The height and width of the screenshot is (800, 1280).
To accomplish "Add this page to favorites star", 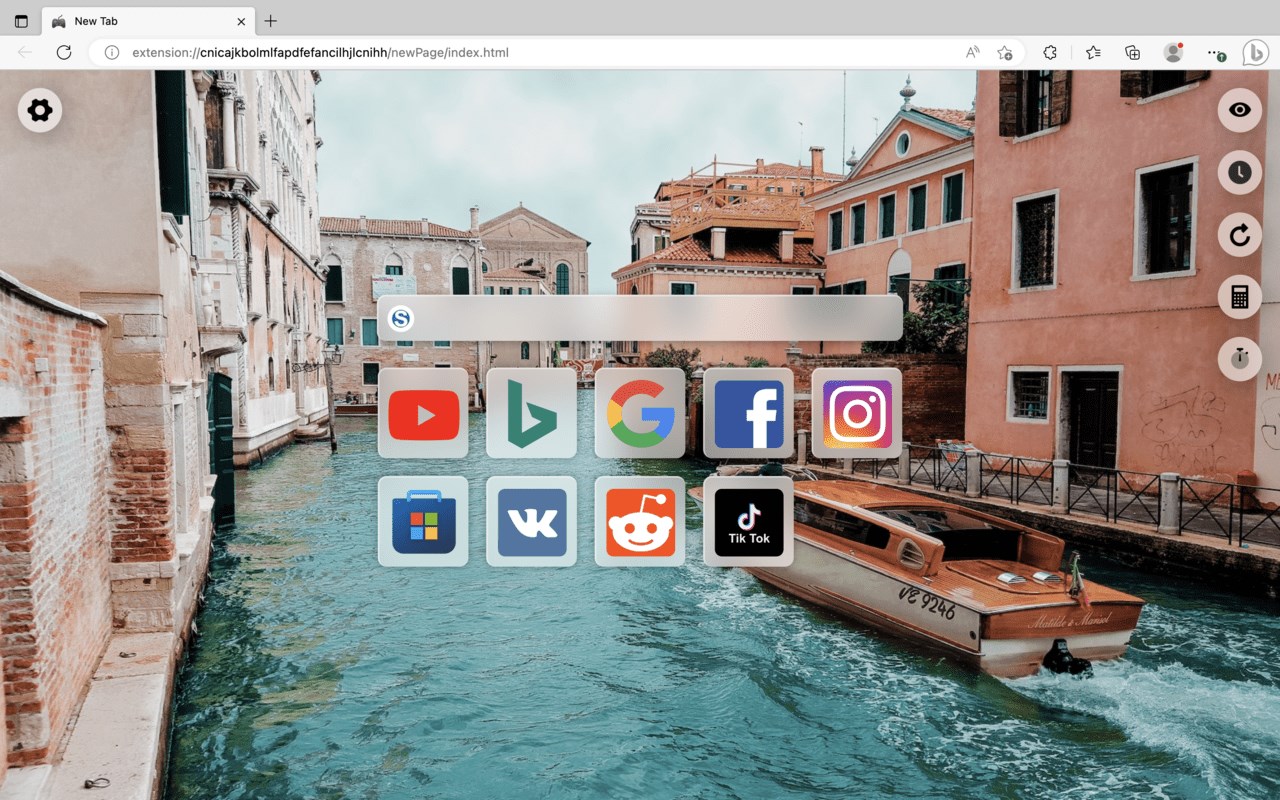I will click(1005, 52).
